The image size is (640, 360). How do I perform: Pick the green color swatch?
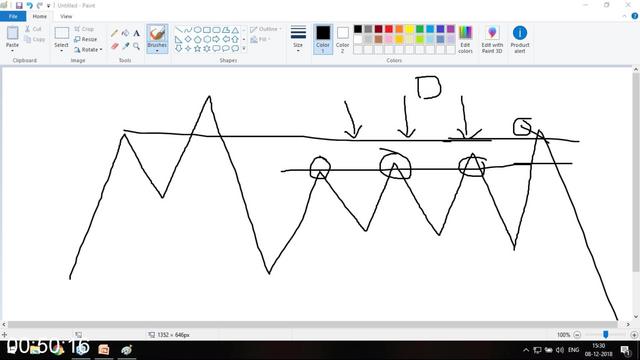click(x=420, y=29)
